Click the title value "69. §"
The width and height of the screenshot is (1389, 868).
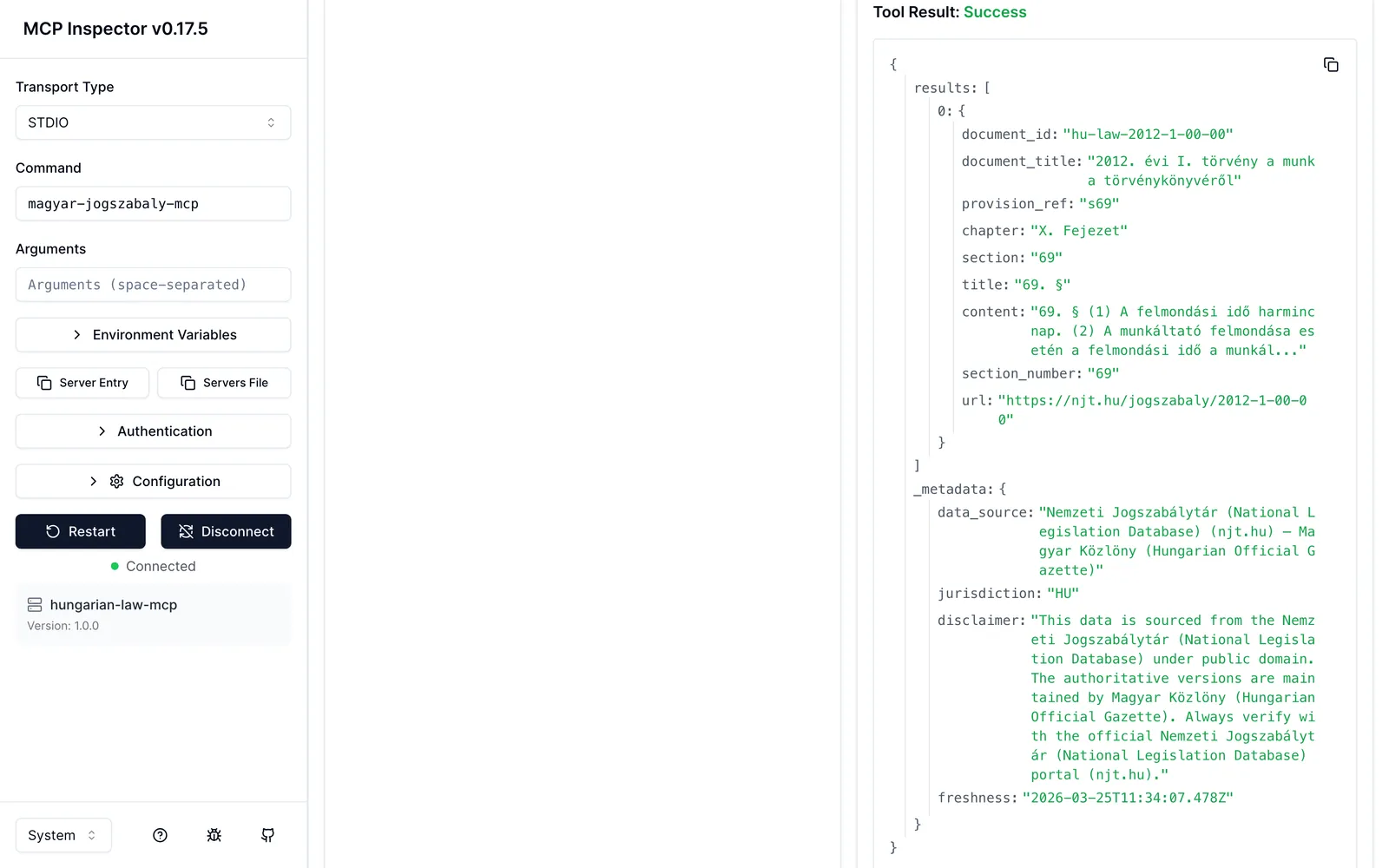click(1043, 285)
